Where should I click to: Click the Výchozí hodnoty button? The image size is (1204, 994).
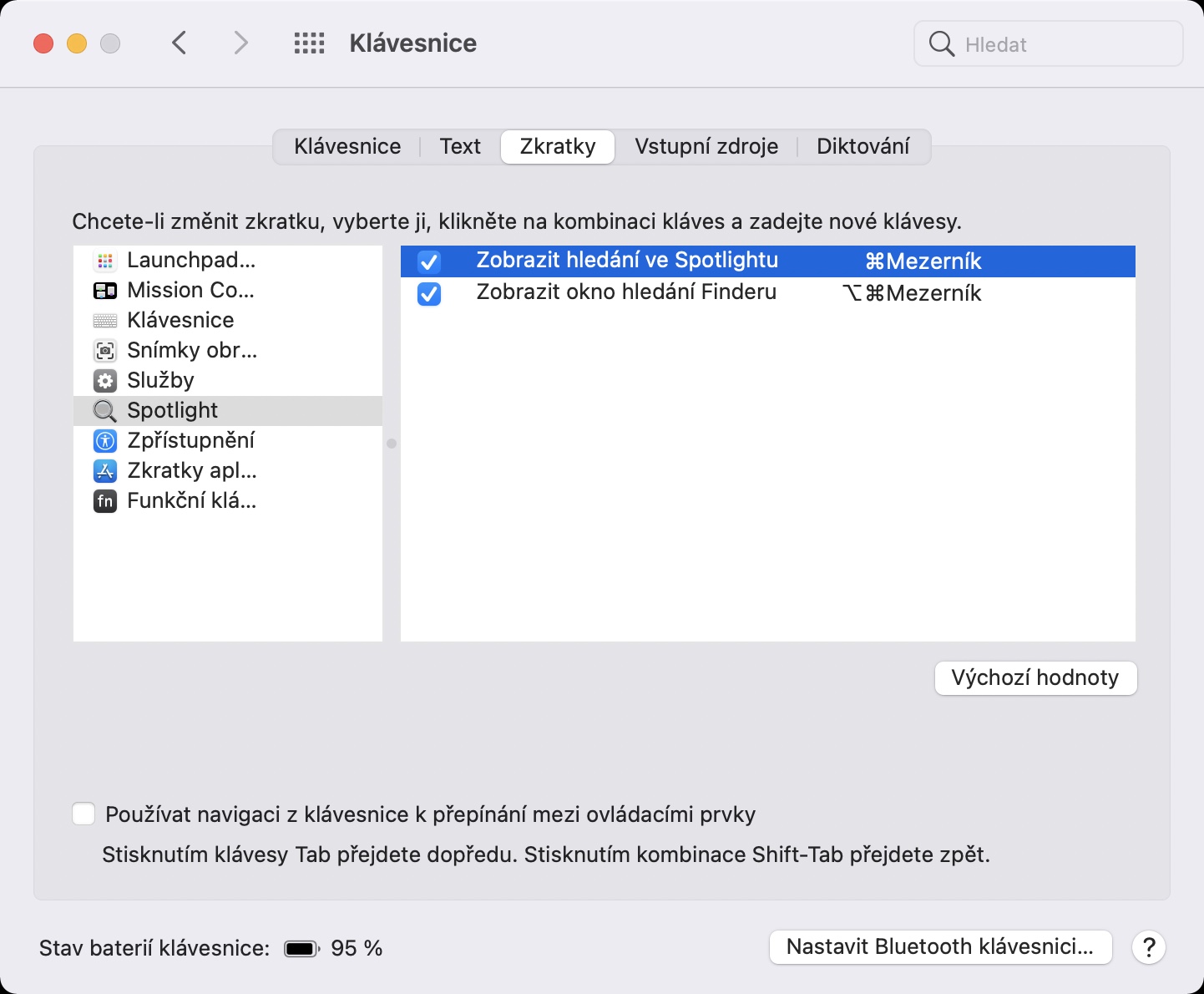[x=1035, y=677]
